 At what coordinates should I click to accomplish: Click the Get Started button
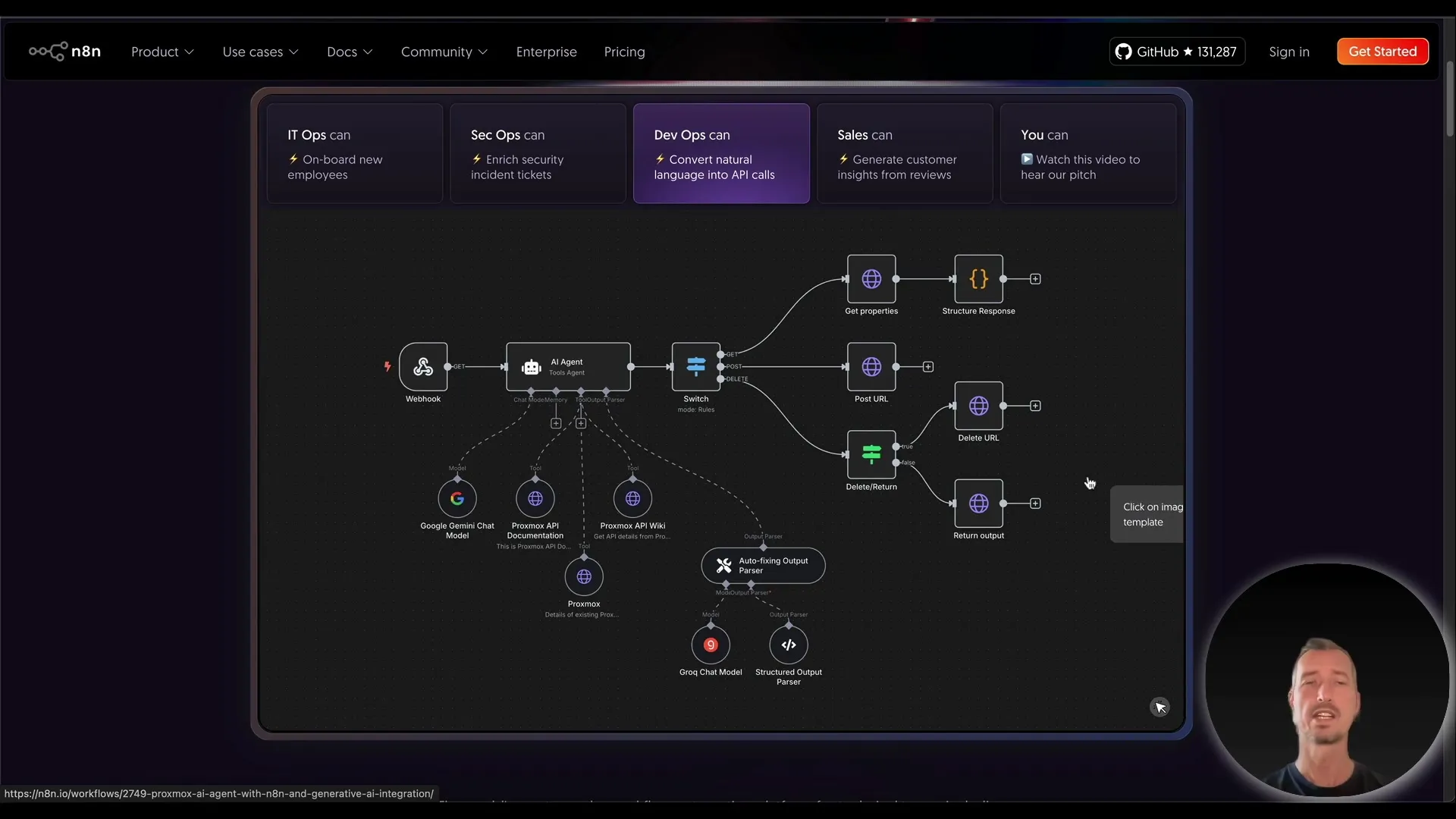coord(1382,51)
